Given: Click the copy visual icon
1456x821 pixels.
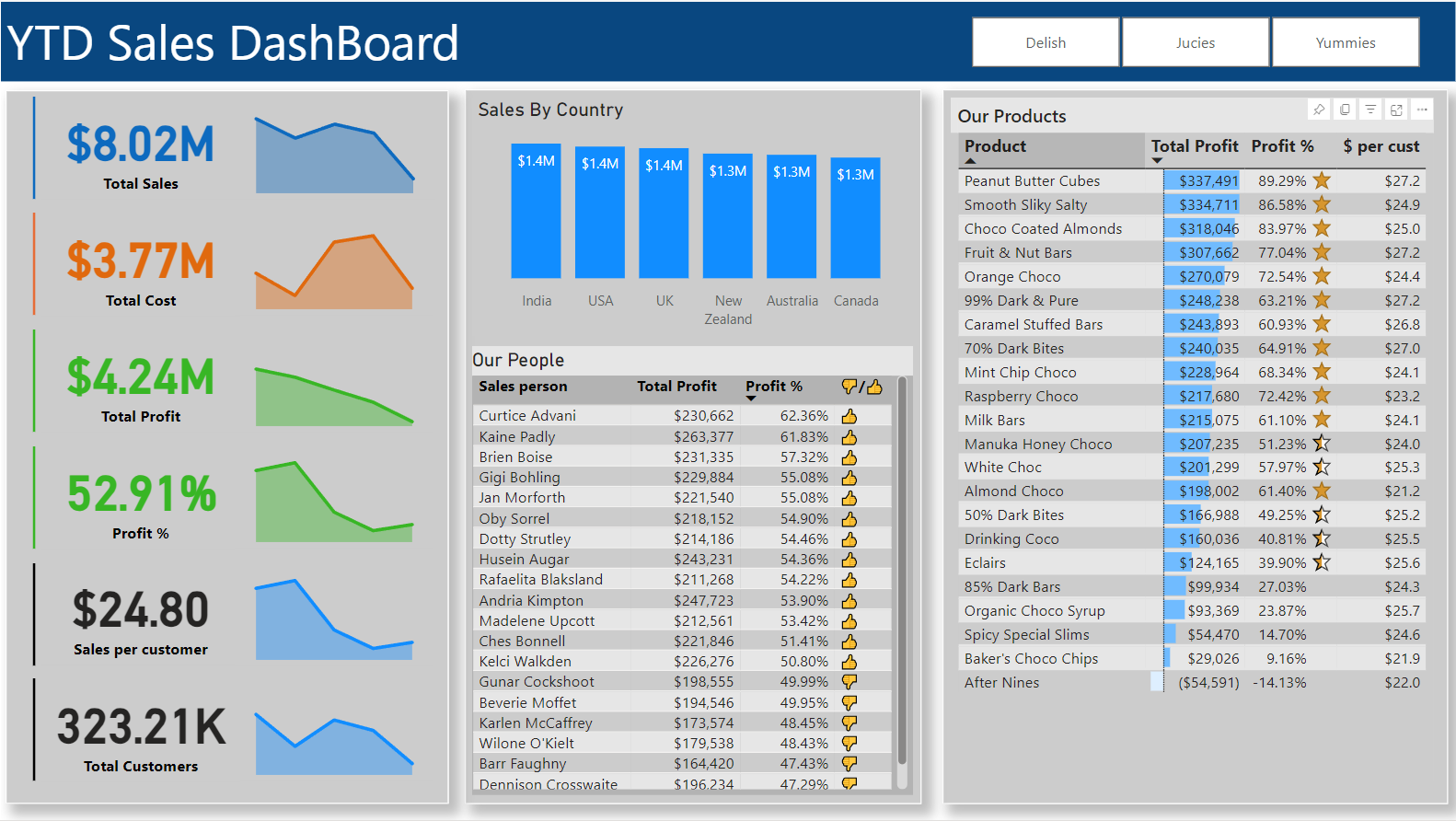Looking at the screenshot, I should coord(1345,110).
